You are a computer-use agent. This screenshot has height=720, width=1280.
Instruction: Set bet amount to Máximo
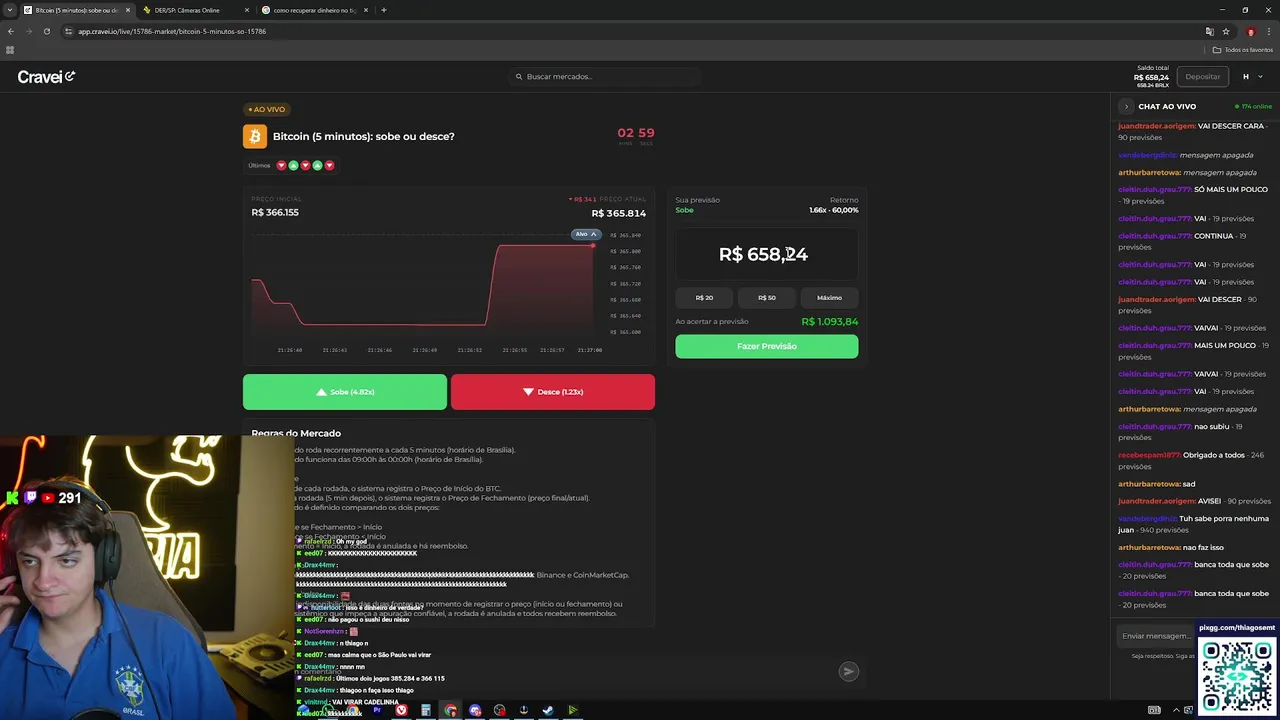(829, 297)
